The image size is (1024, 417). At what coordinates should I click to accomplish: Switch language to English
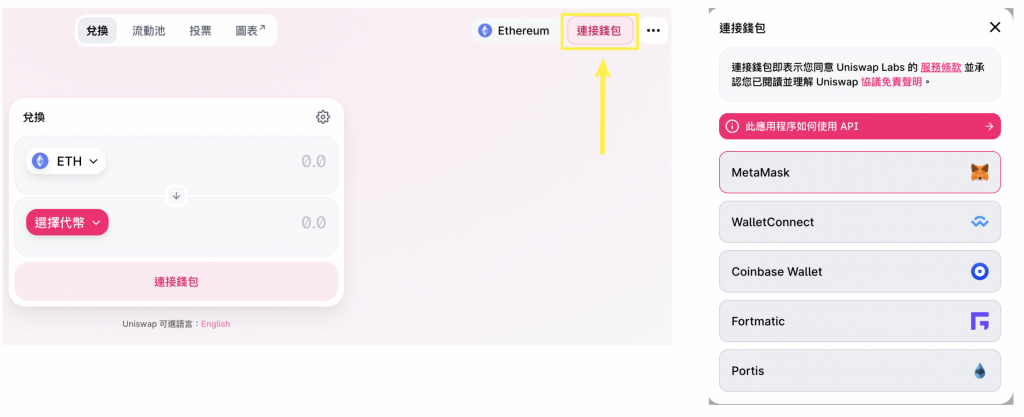coord(215,324)
